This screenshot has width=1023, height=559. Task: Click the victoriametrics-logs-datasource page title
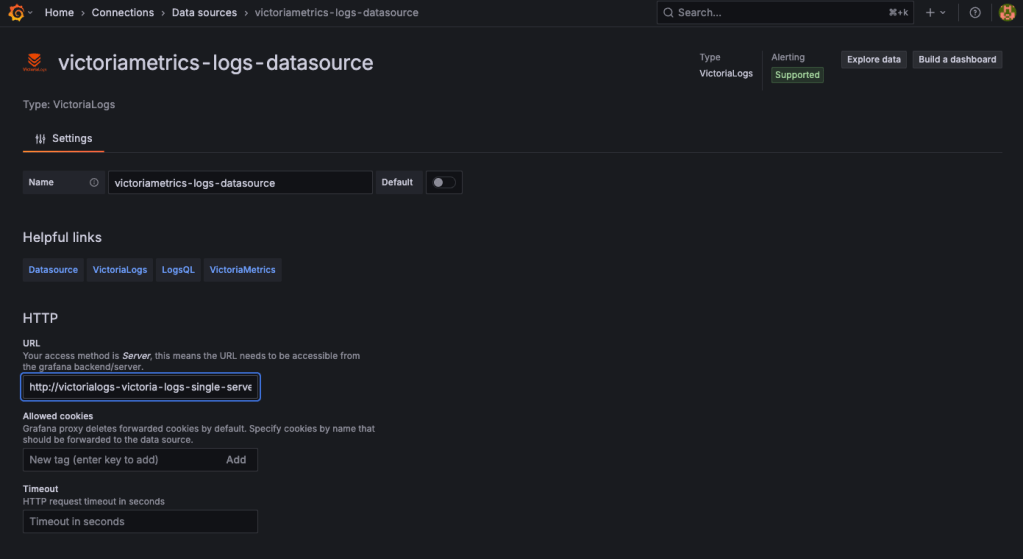tap(215, 63)
